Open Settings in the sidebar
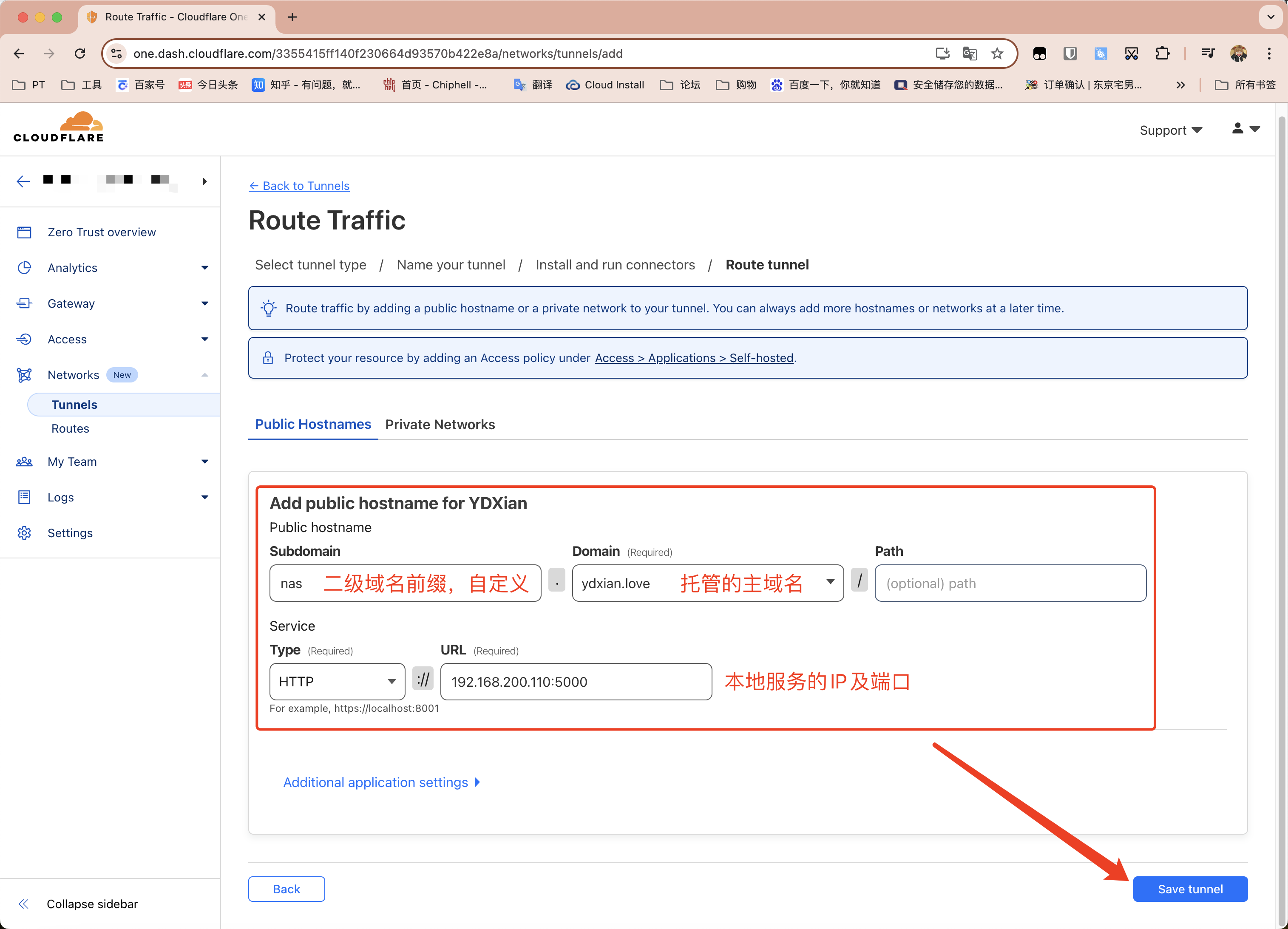Image resolution: width=1288 pixels, height=929 pixels. 70,532
